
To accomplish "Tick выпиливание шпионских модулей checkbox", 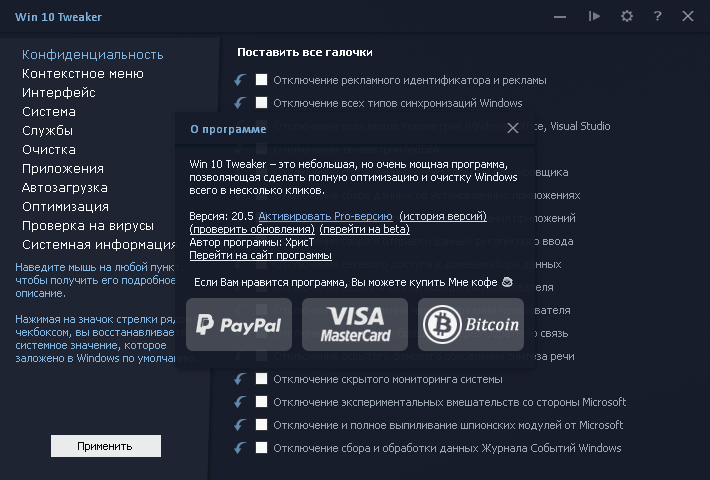I will click(x=261, y=425).
